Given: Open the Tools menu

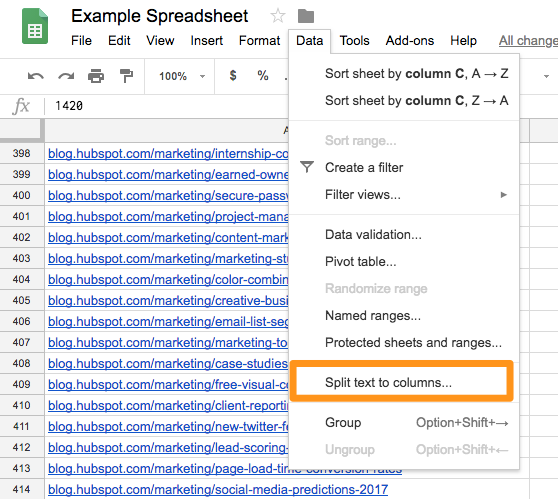Looking at the screenshot, I should click(354, 41).
